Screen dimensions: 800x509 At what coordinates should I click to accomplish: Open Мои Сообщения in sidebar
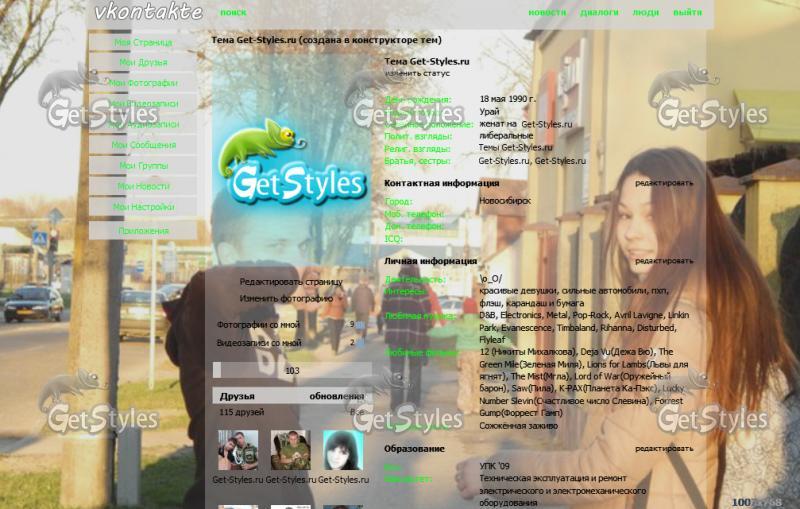[x=143, y=145]
